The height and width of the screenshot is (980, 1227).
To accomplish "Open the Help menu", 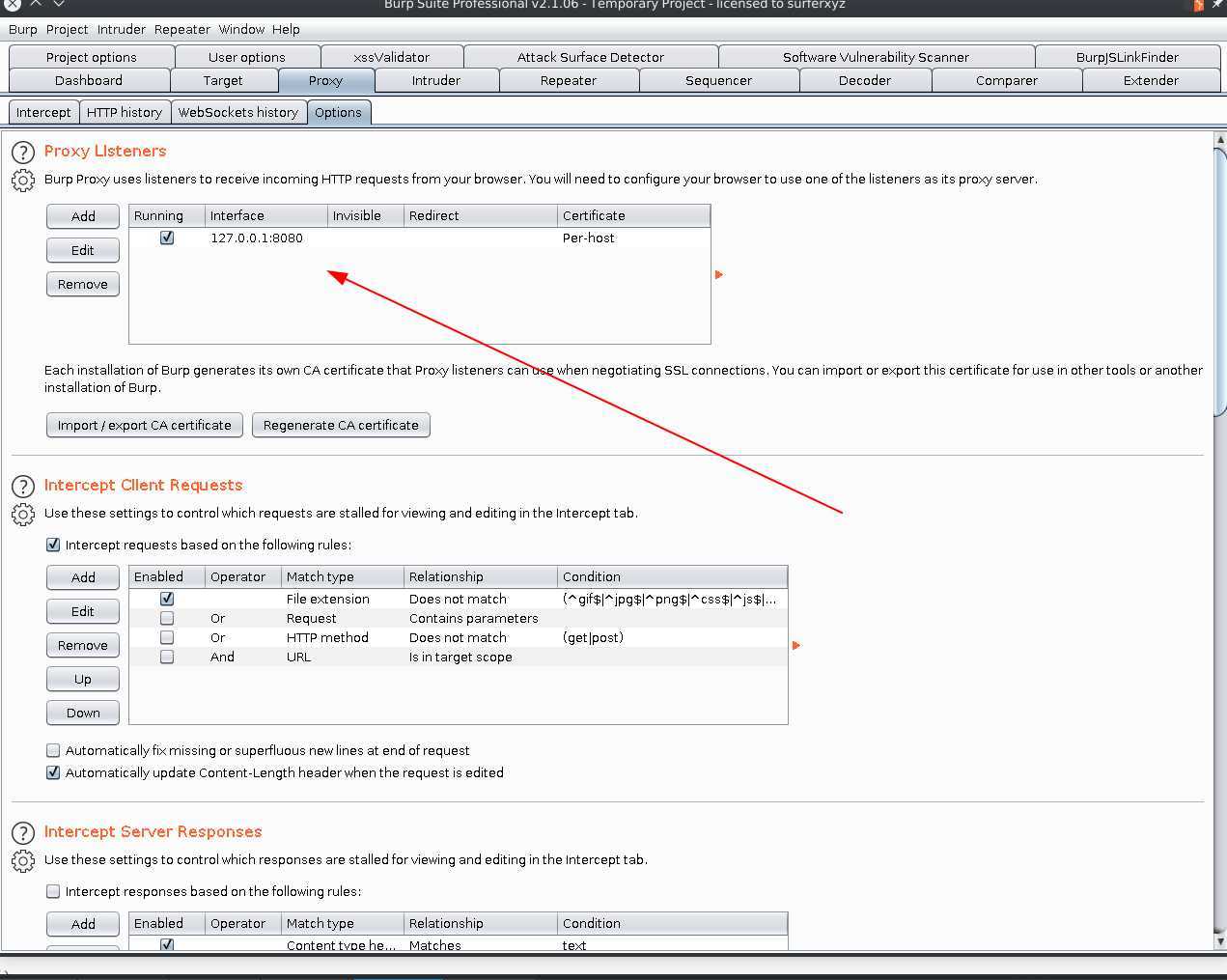I will [x=286, y=29].
